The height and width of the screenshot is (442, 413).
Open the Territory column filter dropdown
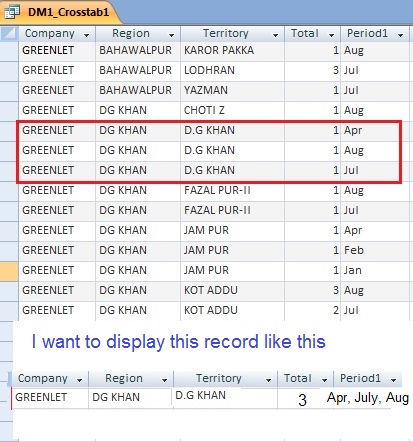tap(275, 35)
